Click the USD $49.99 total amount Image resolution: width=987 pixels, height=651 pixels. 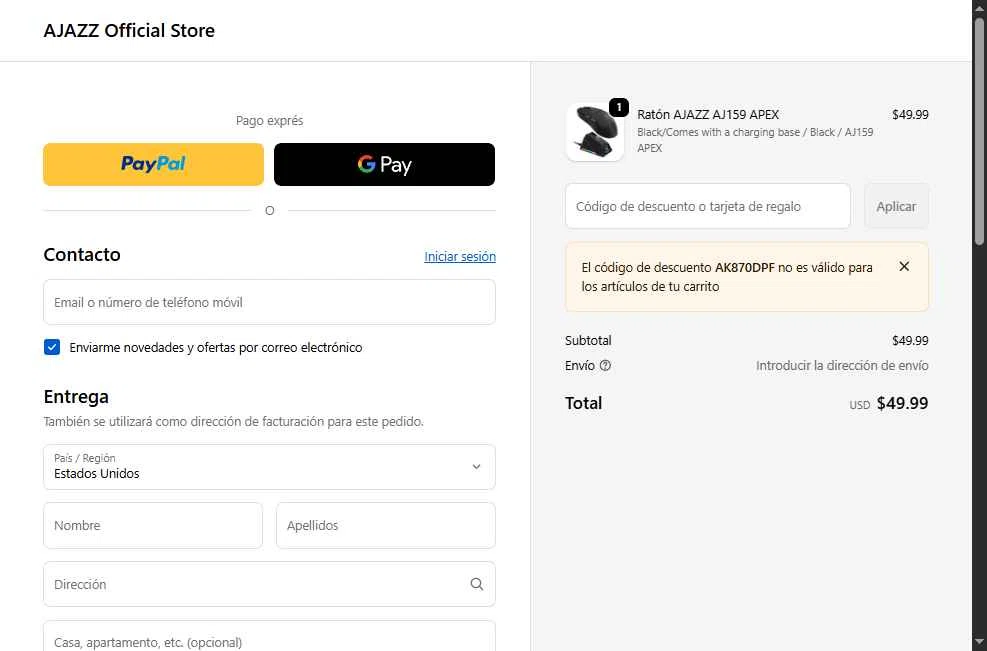coord(888,404)
